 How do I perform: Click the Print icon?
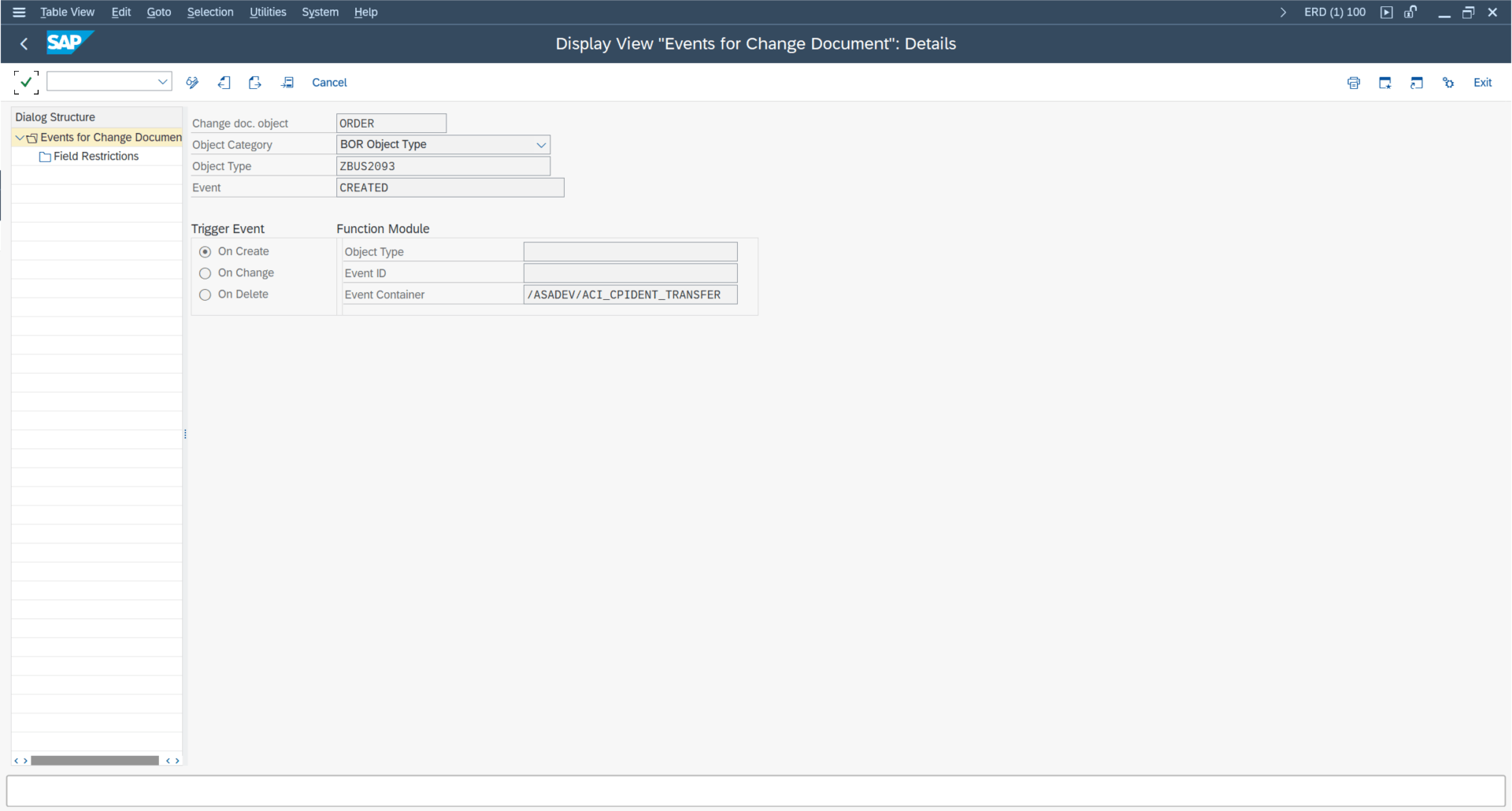click(1354, 83)
